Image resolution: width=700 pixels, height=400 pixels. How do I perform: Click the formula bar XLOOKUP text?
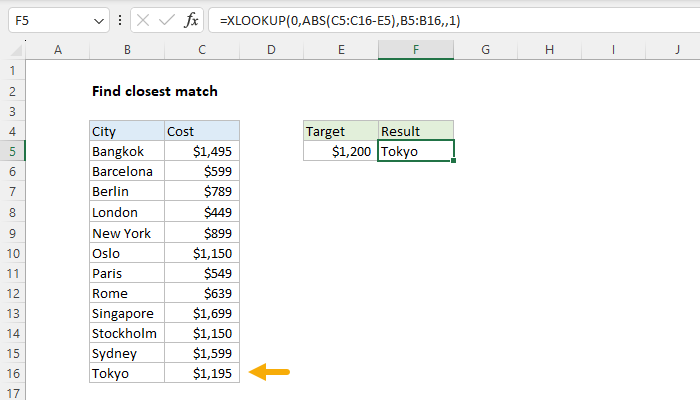[x=340, y=21]
